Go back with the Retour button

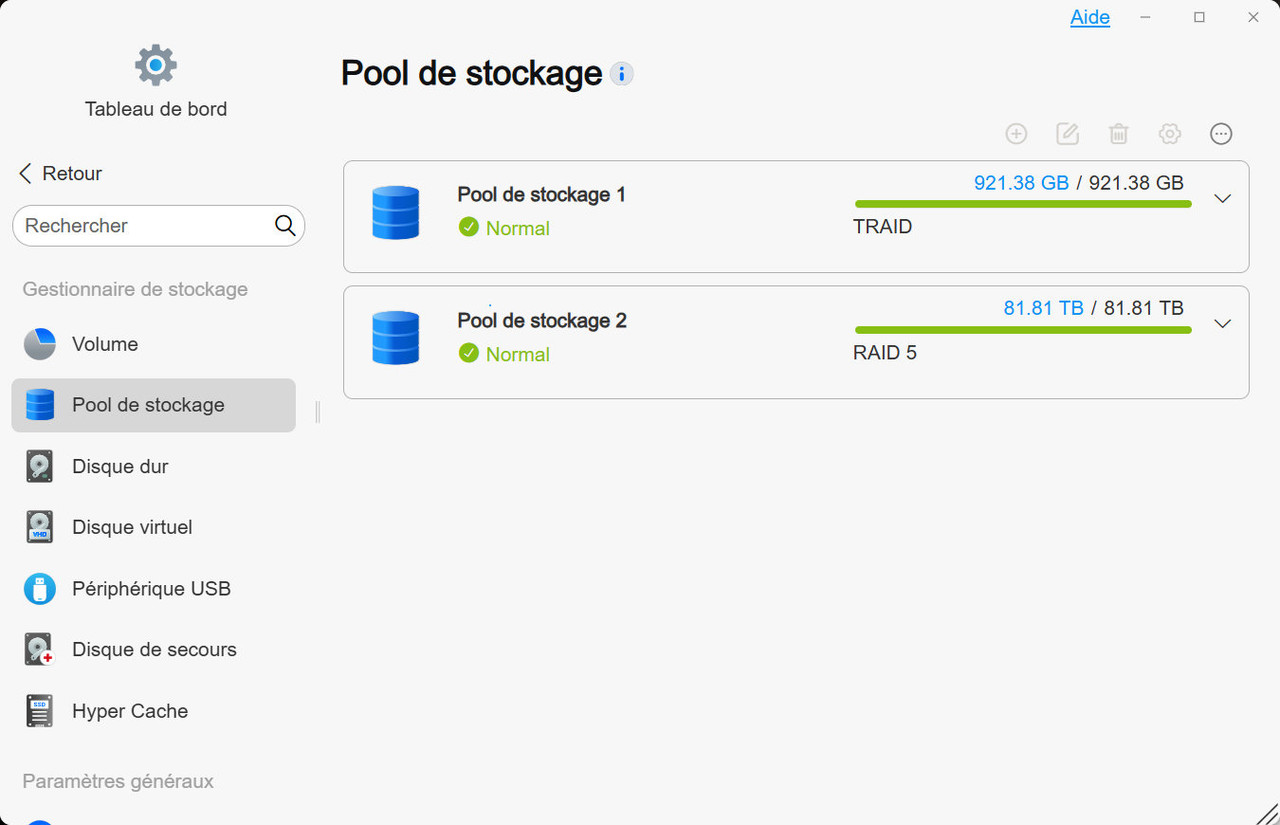click(60, 174)
